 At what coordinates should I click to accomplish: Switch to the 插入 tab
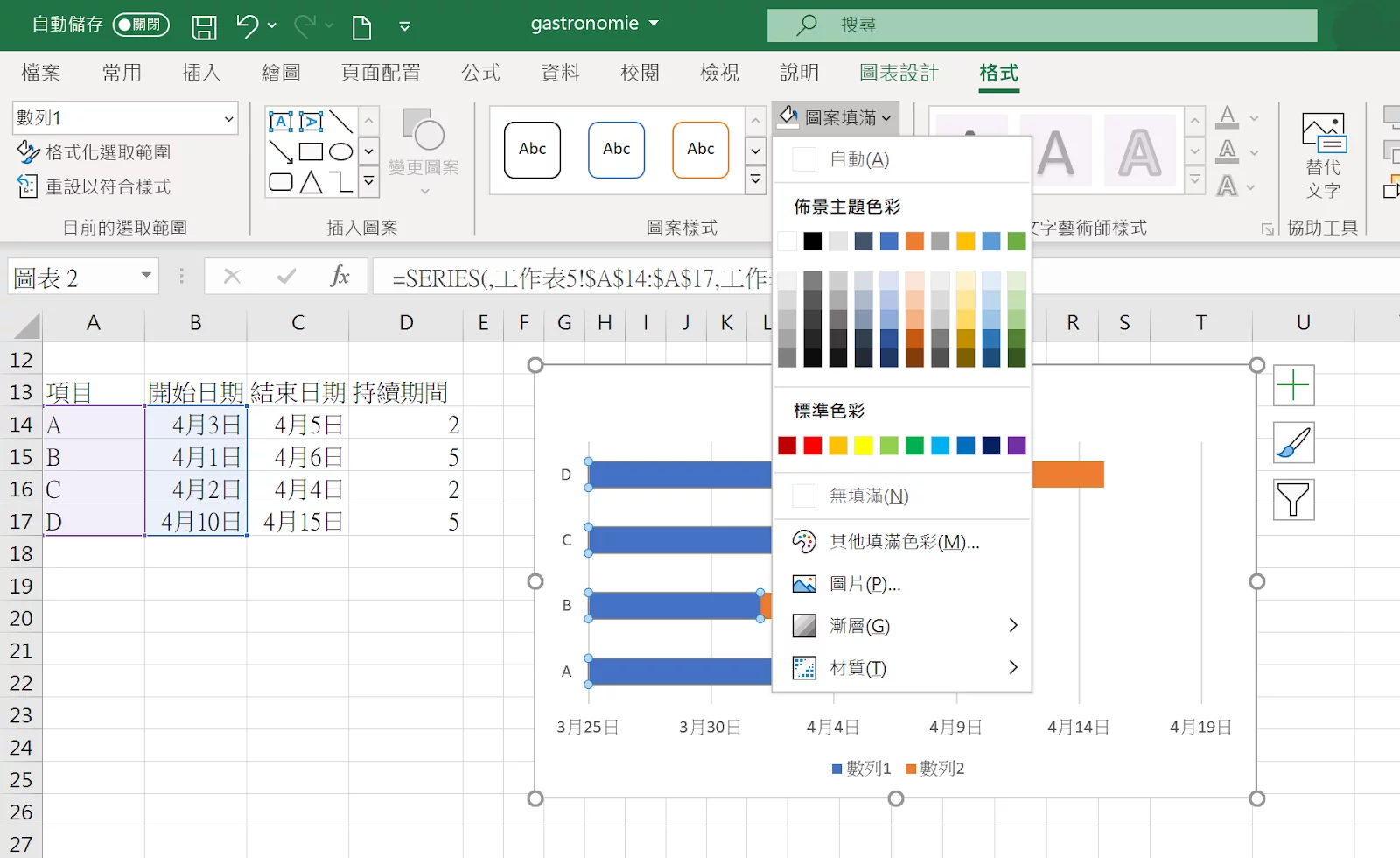[x=201, y=73]
